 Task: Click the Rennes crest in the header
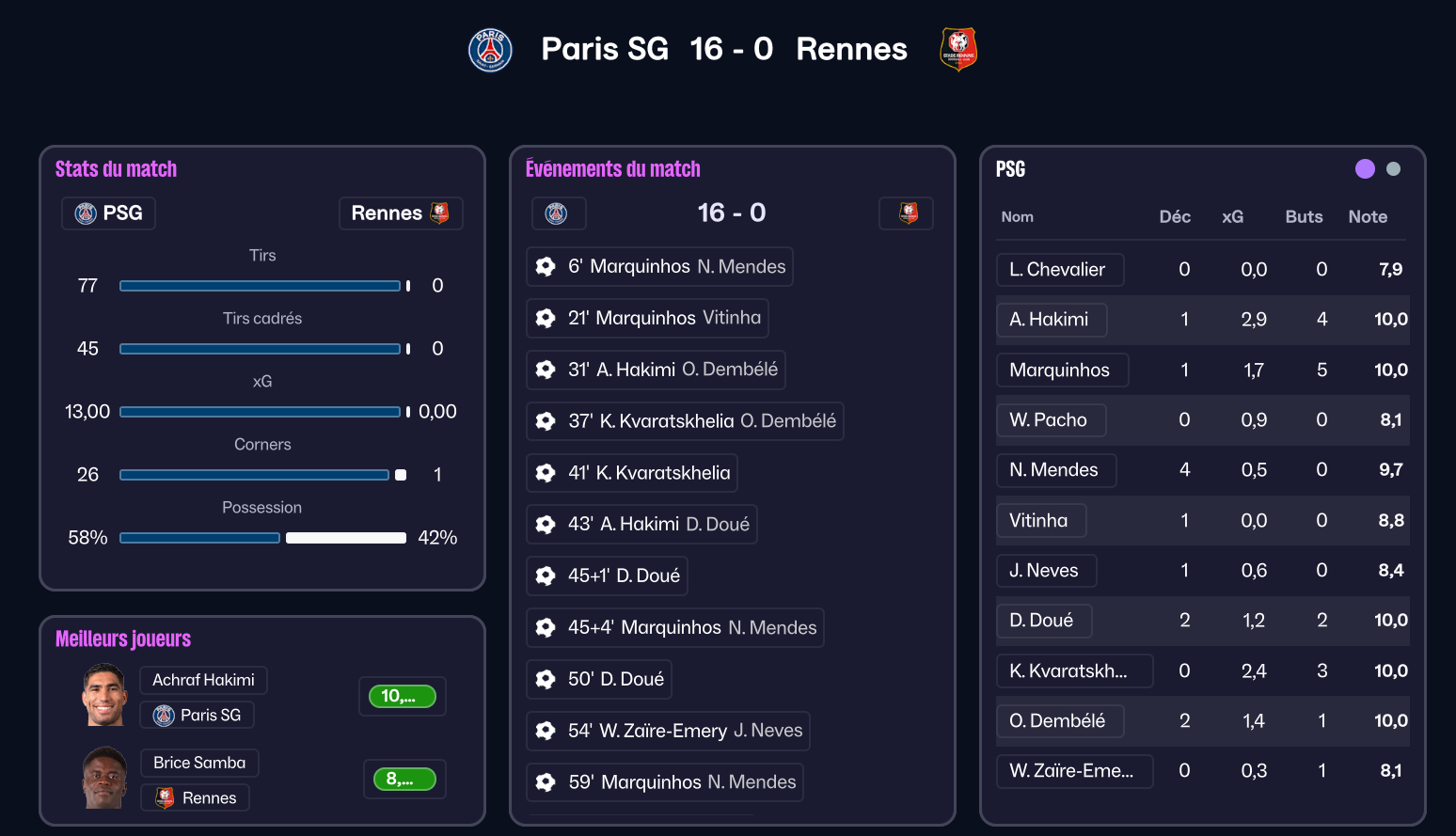(958, 50)
